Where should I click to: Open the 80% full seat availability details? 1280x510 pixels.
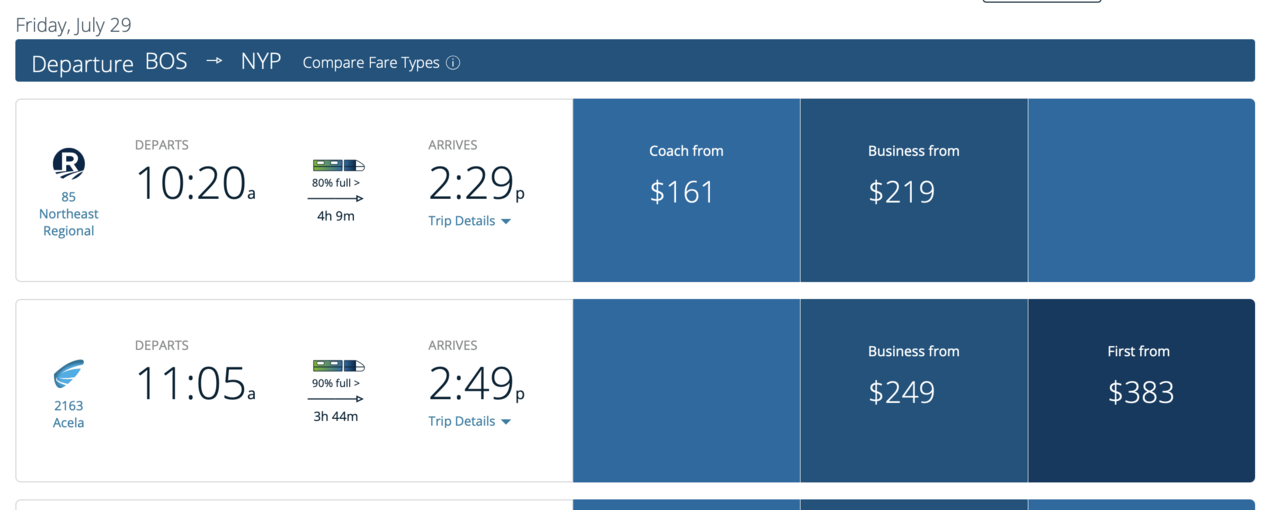pyautogui.click(x=336, y=183)
